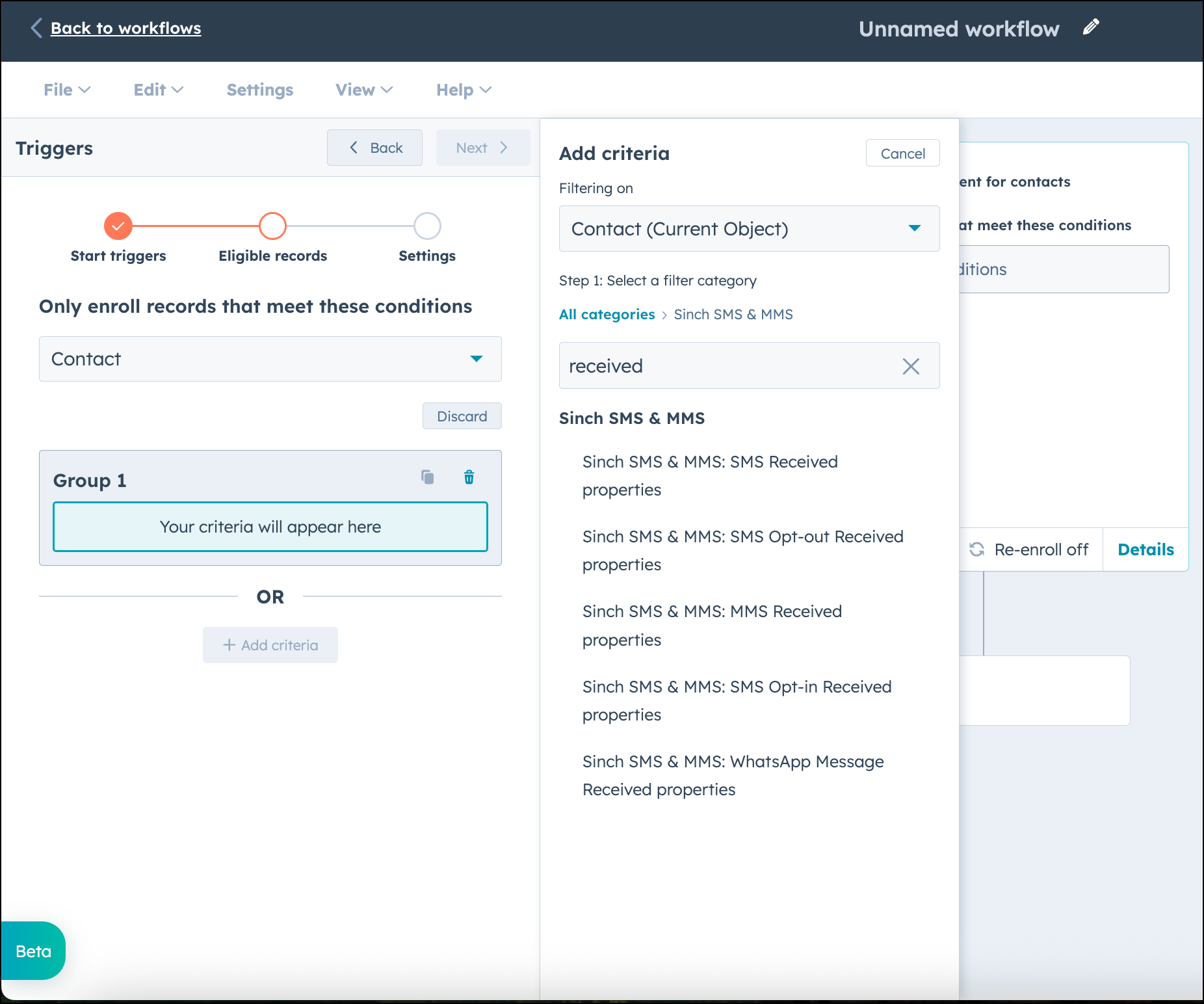
Task: Click the back chevron beside Back to workflows
Action: coord(36,28)
